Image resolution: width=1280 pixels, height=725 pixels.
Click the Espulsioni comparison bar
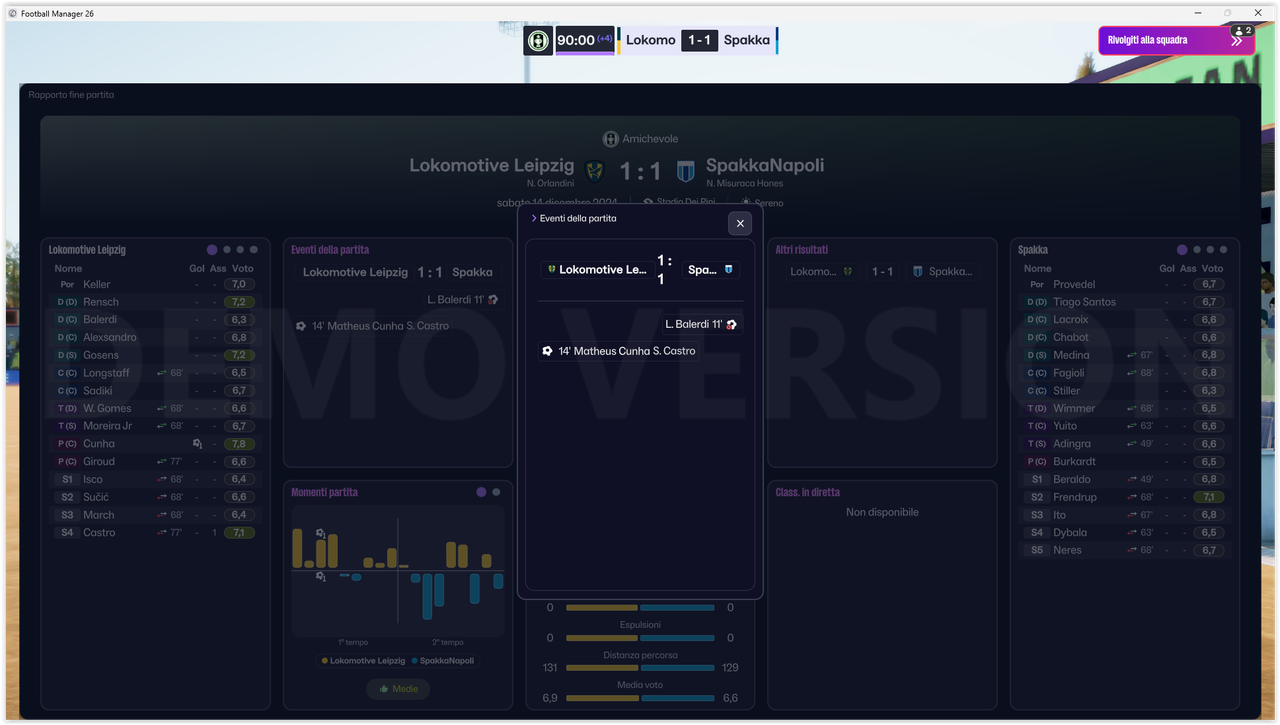pyautogui.click(x=640, y=638)
